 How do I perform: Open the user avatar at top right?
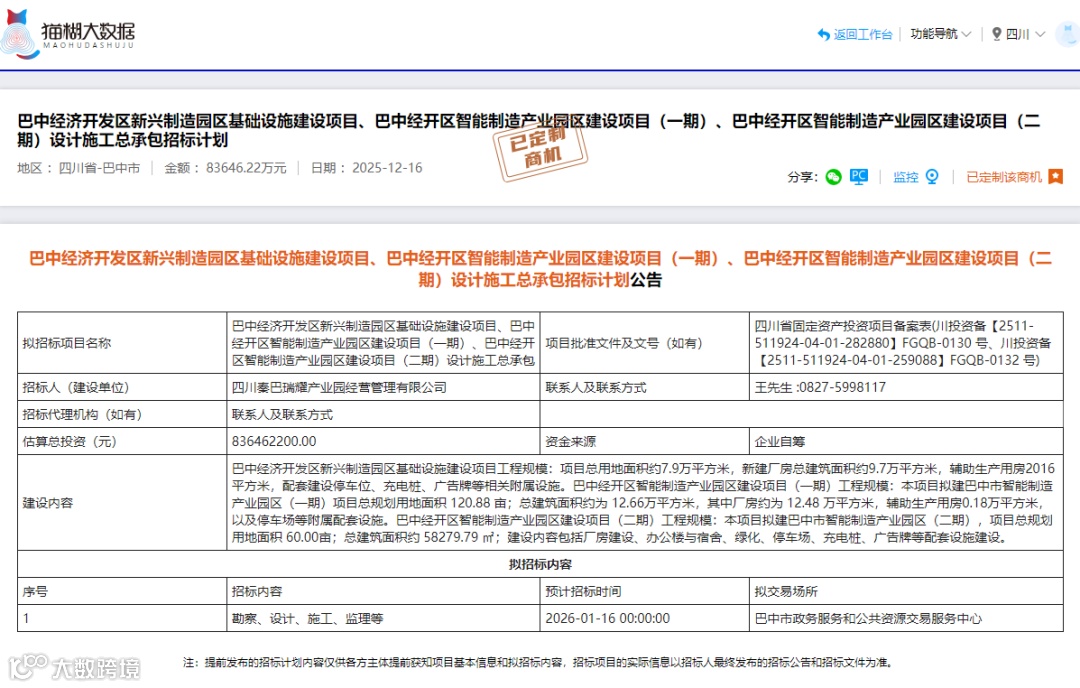click(x=1068, y=32)
